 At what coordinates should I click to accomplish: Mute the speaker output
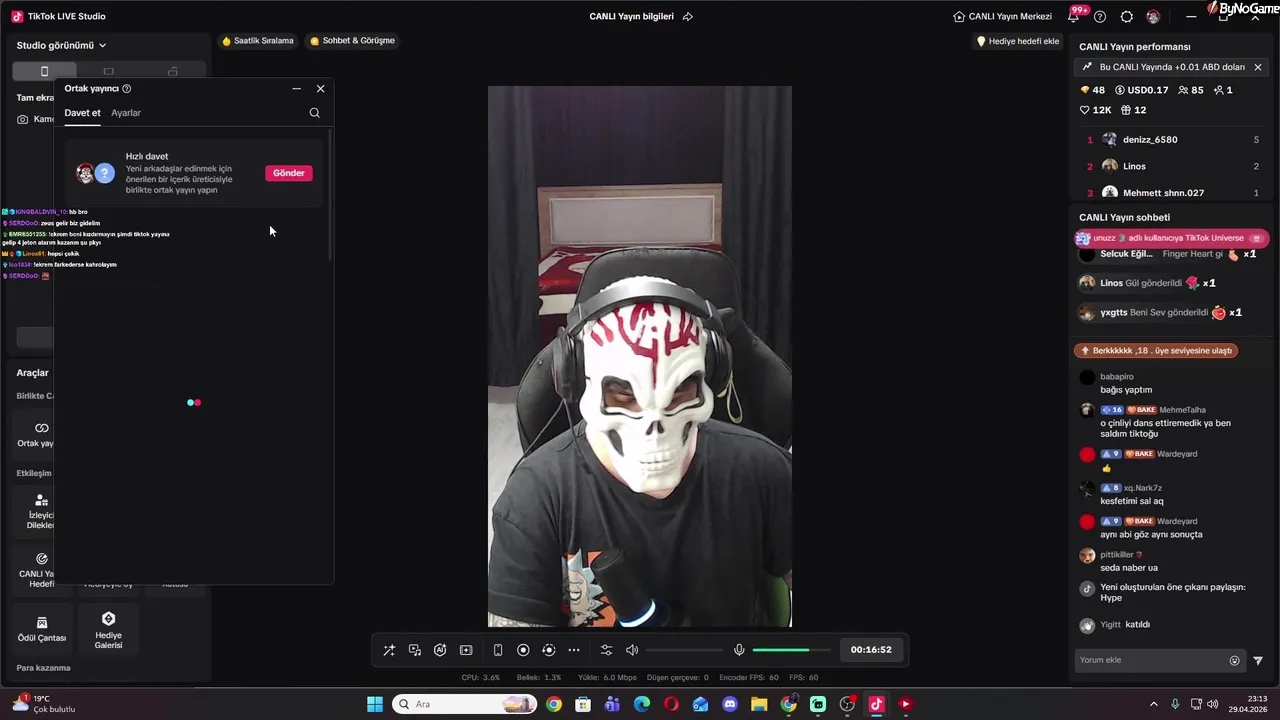632,650
